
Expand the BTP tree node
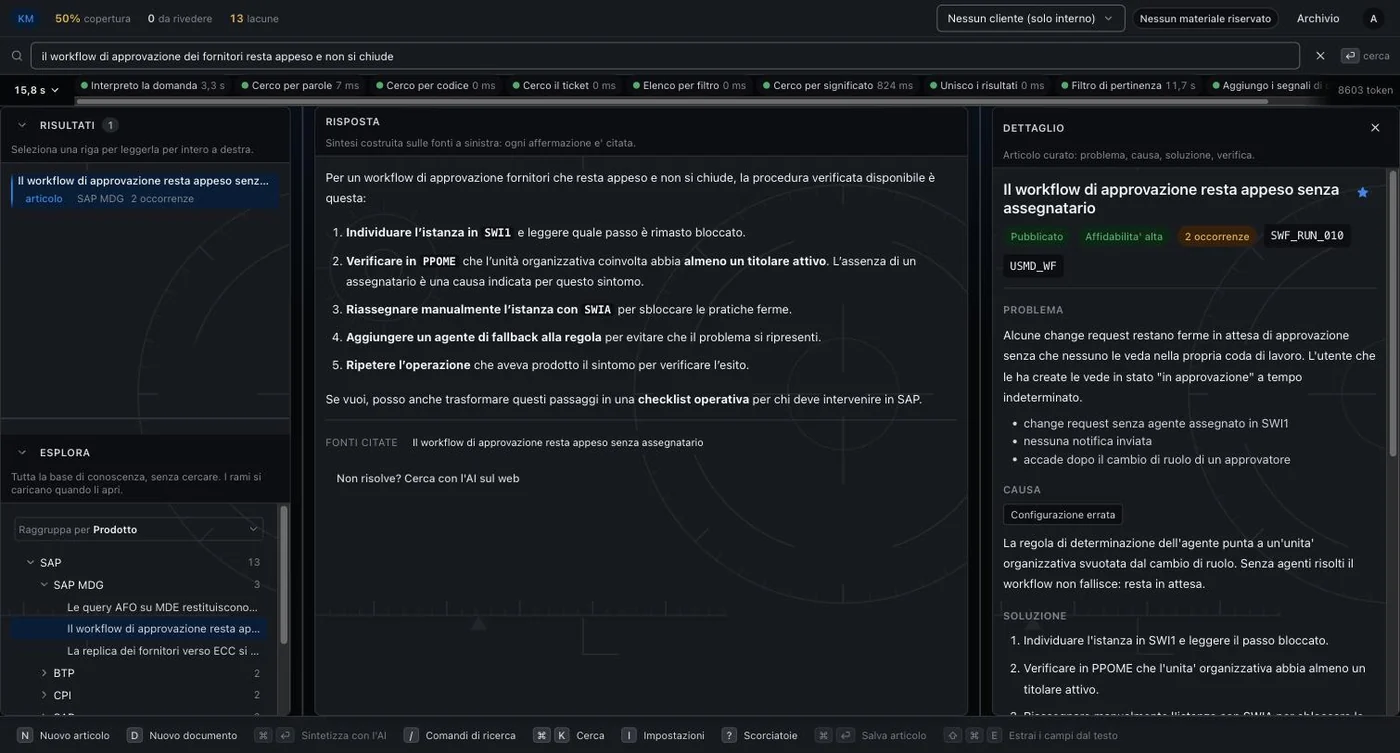click(44, 673)
